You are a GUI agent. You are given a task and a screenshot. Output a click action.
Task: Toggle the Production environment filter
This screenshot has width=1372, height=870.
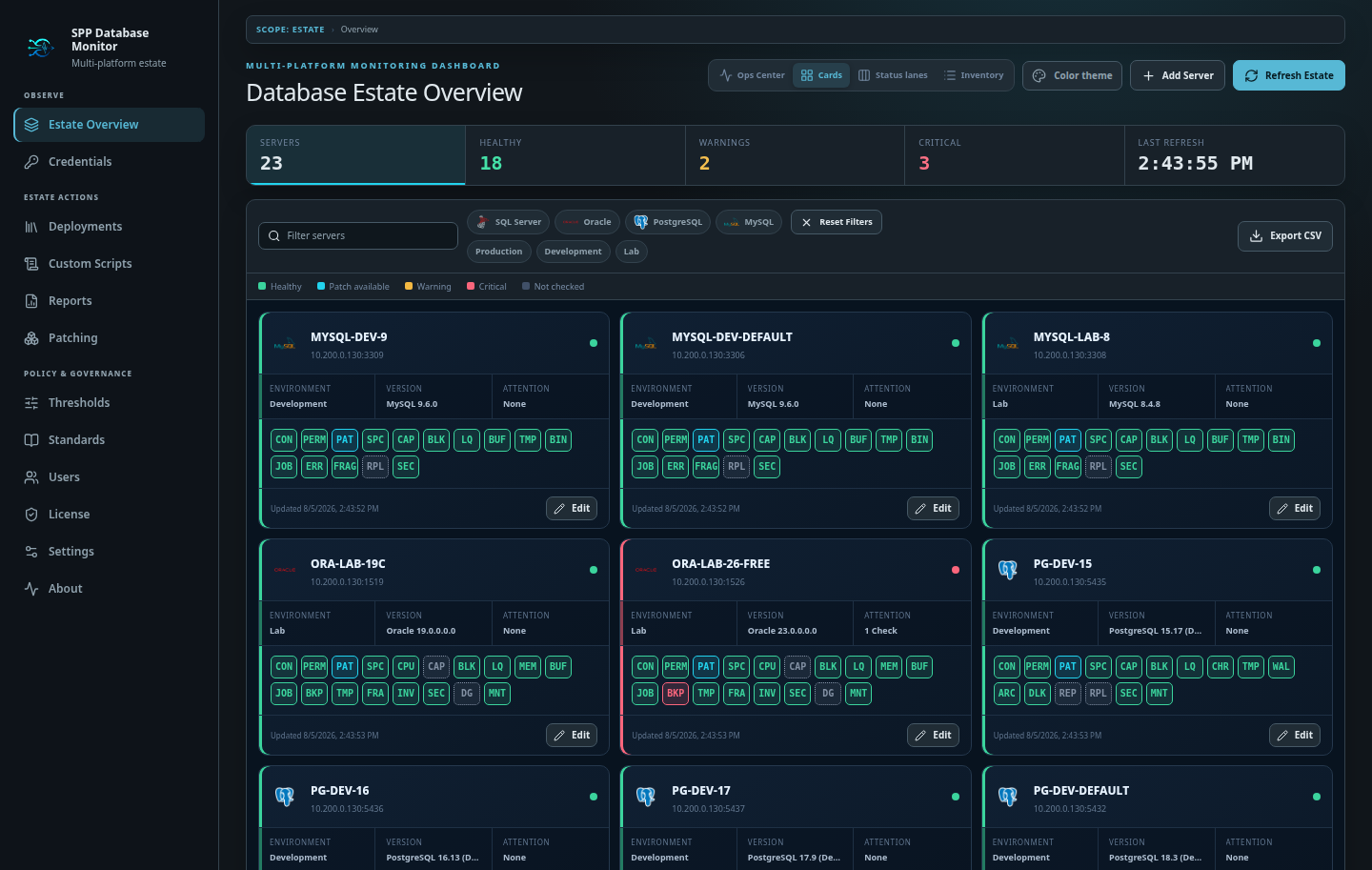[499, 252]
